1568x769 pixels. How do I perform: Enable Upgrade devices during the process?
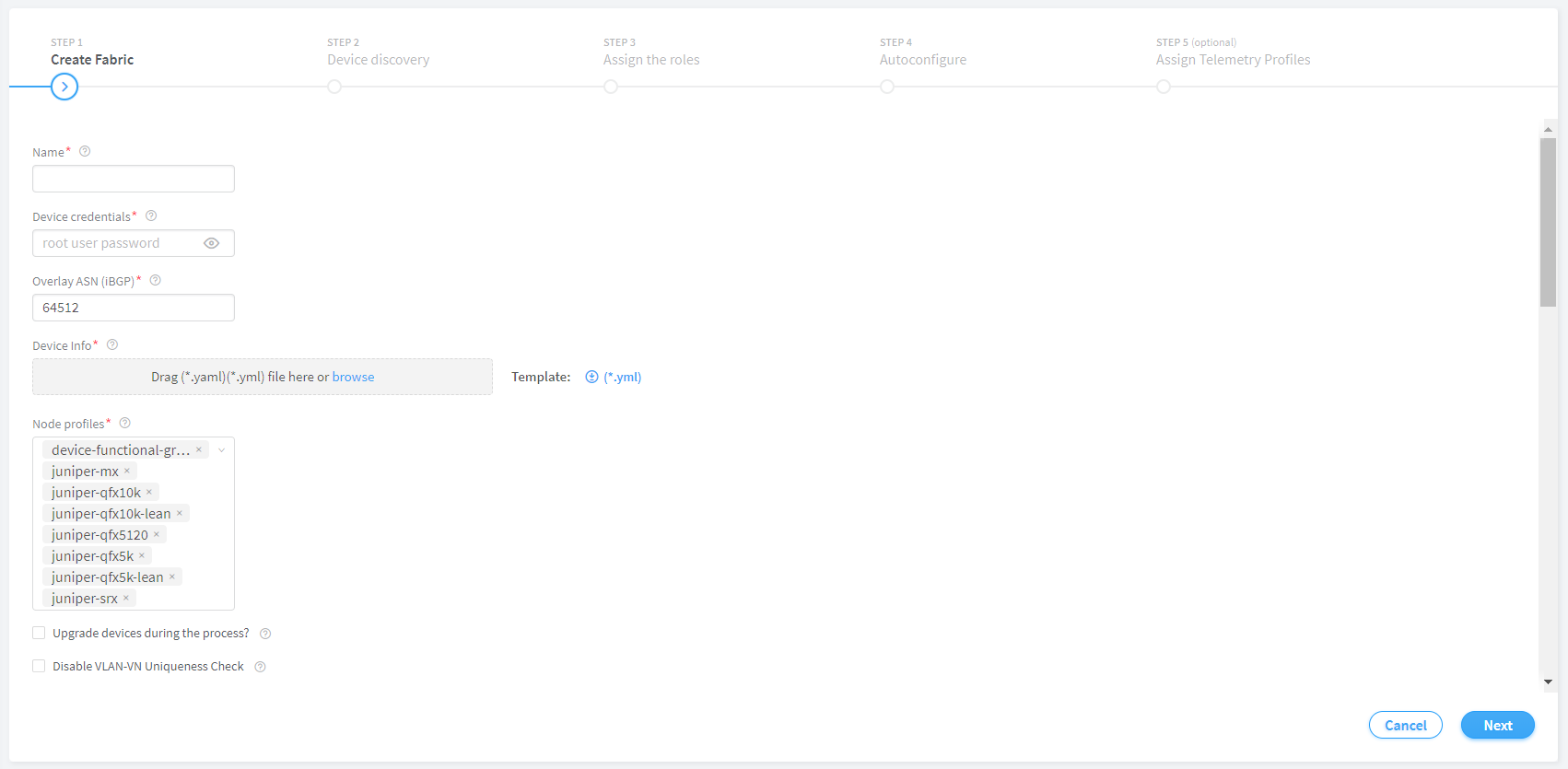tap(39, 633)
